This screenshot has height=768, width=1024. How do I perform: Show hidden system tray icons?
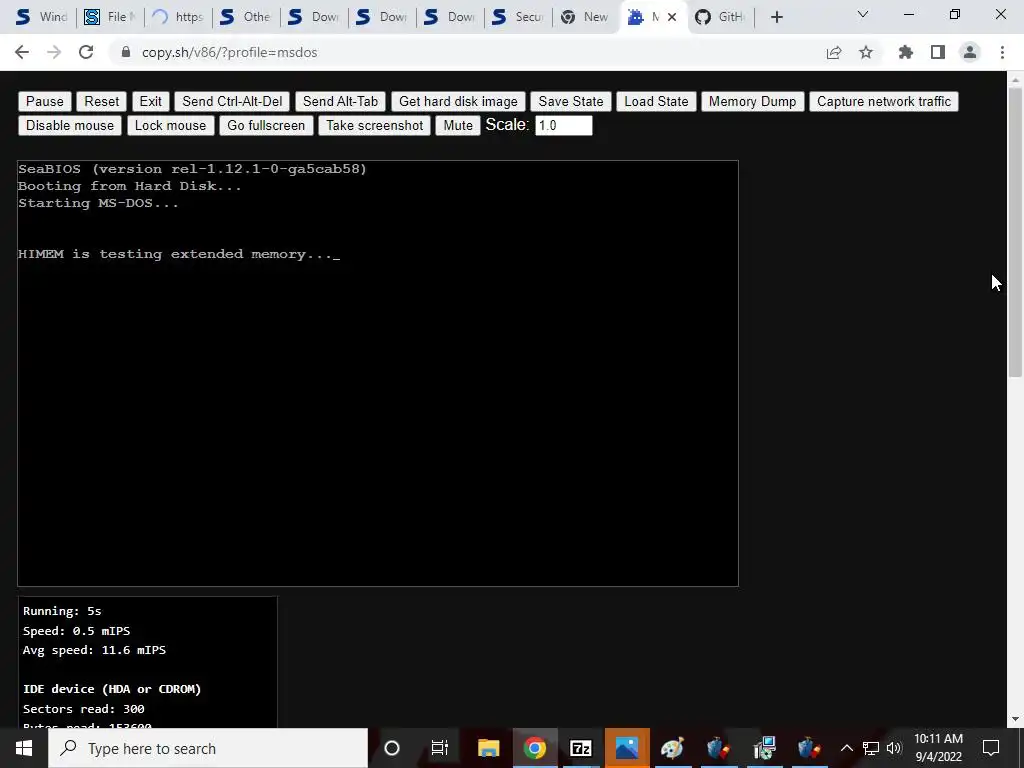[846, 748]
